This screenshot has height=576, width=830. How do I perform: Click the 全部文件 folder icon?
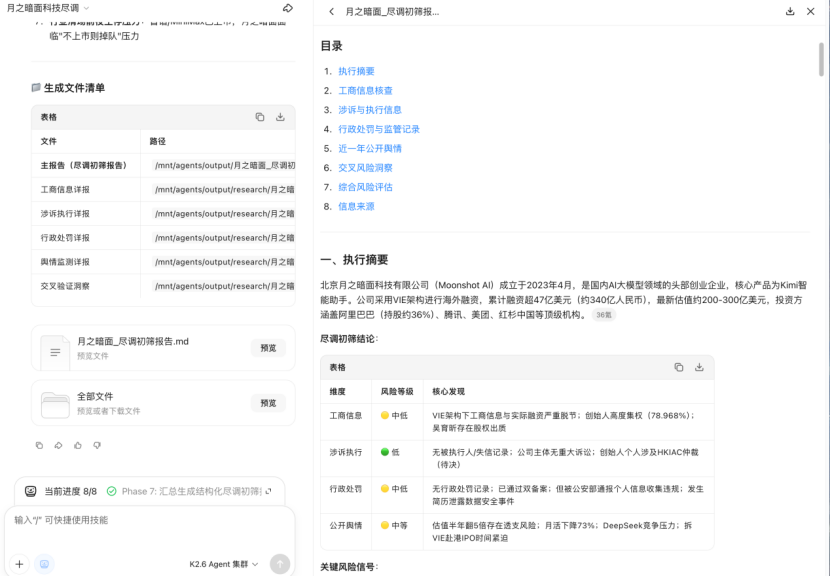click(x=55, y=405)
